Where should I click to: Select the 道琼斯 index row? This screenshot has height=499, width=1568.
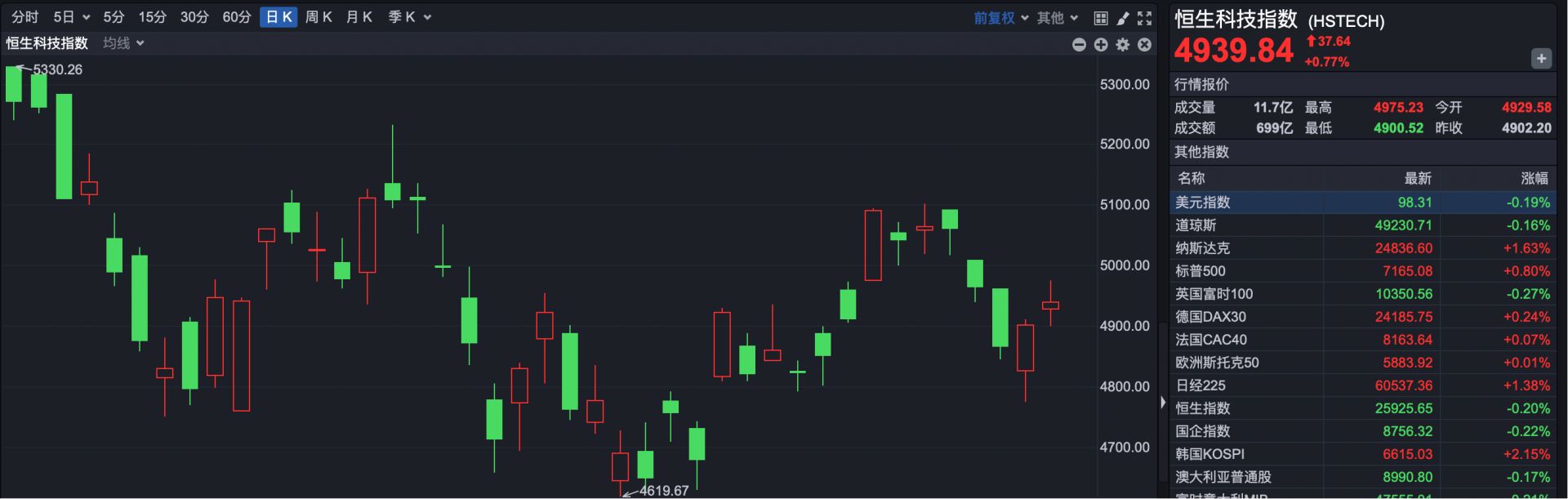[x=1363, y=225]
